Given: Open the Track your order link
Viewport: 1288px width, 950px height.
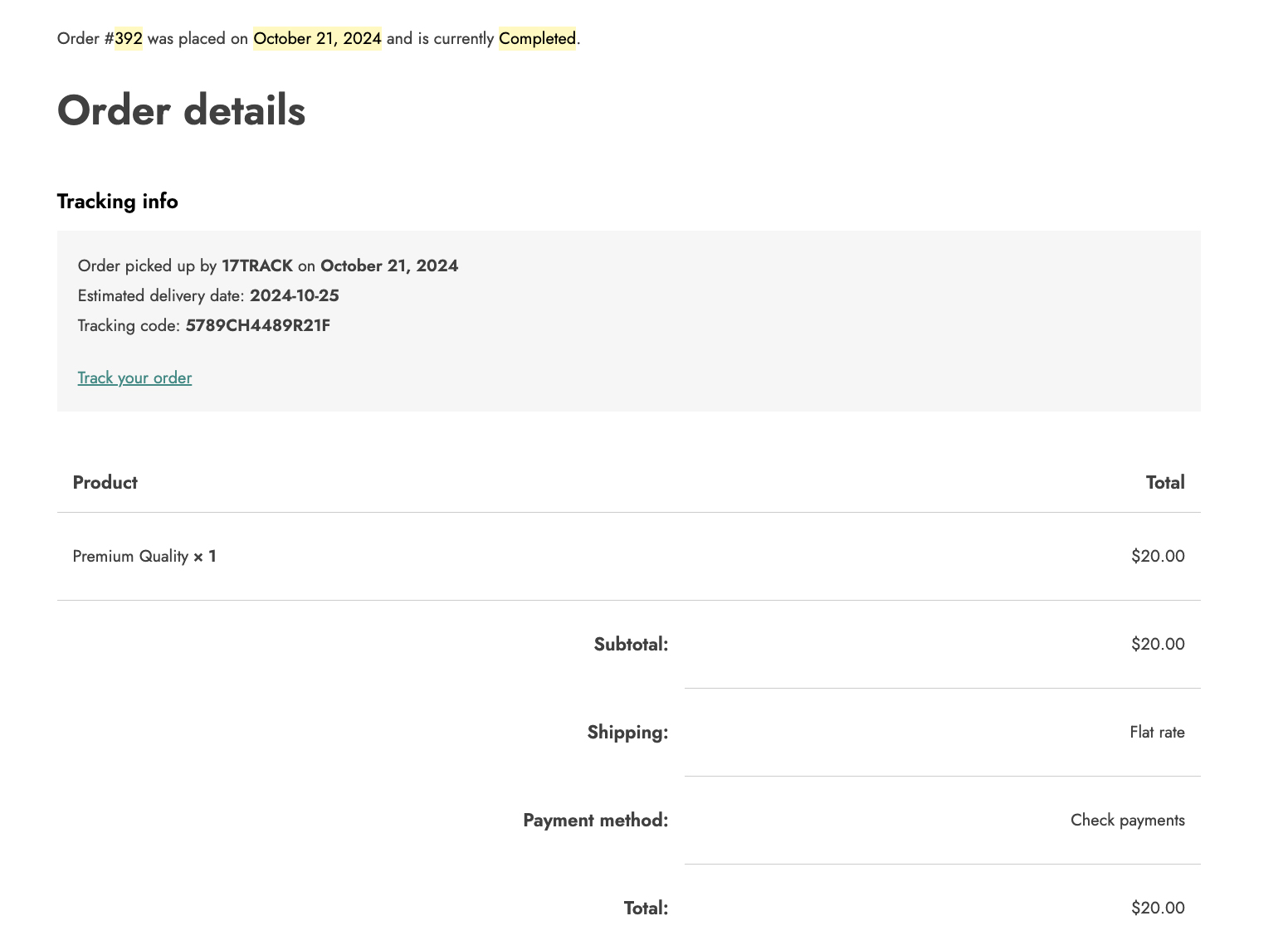Looking at the screenshot, I should (134, 378).
